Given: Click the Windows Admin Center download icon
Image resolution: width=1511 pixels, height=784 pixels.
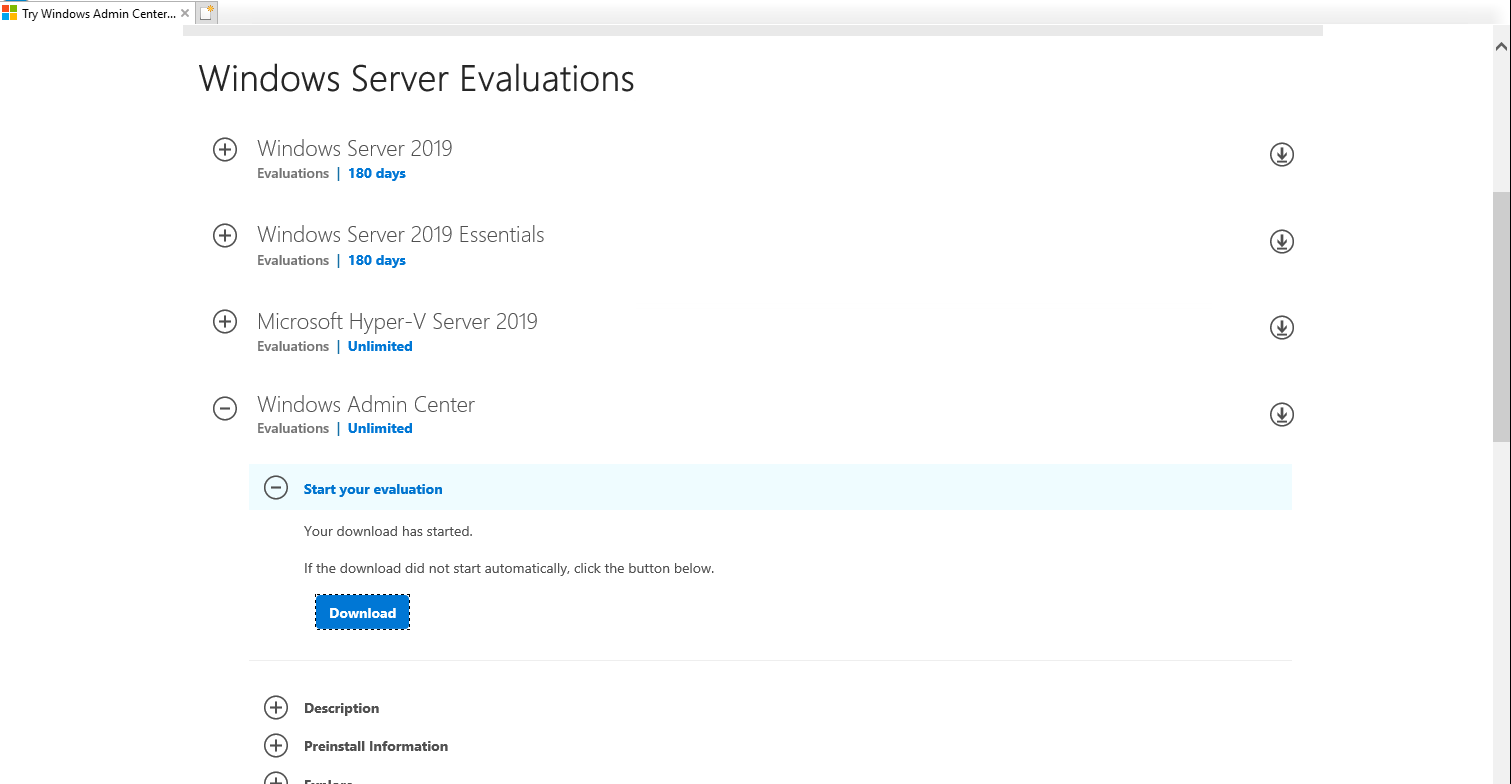Looking at the screenshot, I should coord(1281,414).
